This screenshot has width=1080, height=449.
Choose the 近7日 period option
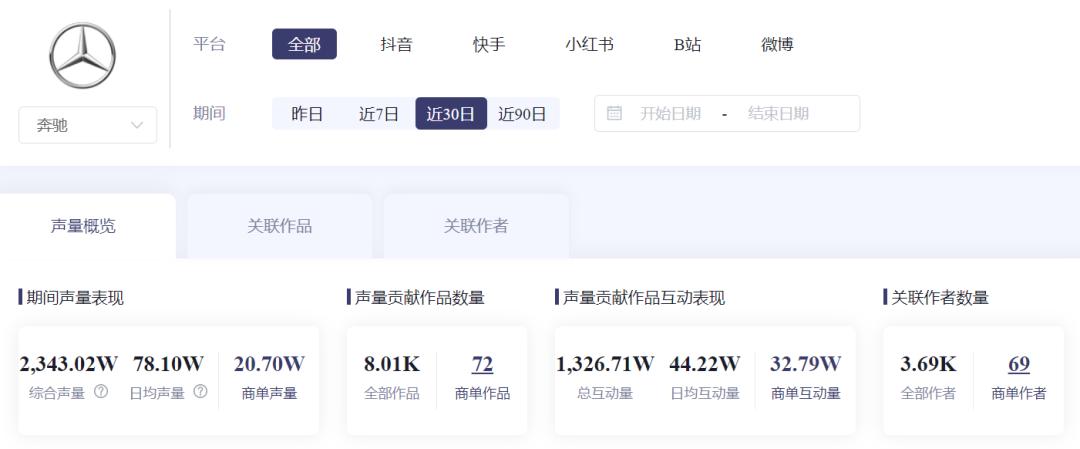pyautogui.click(x=379, y=114)
